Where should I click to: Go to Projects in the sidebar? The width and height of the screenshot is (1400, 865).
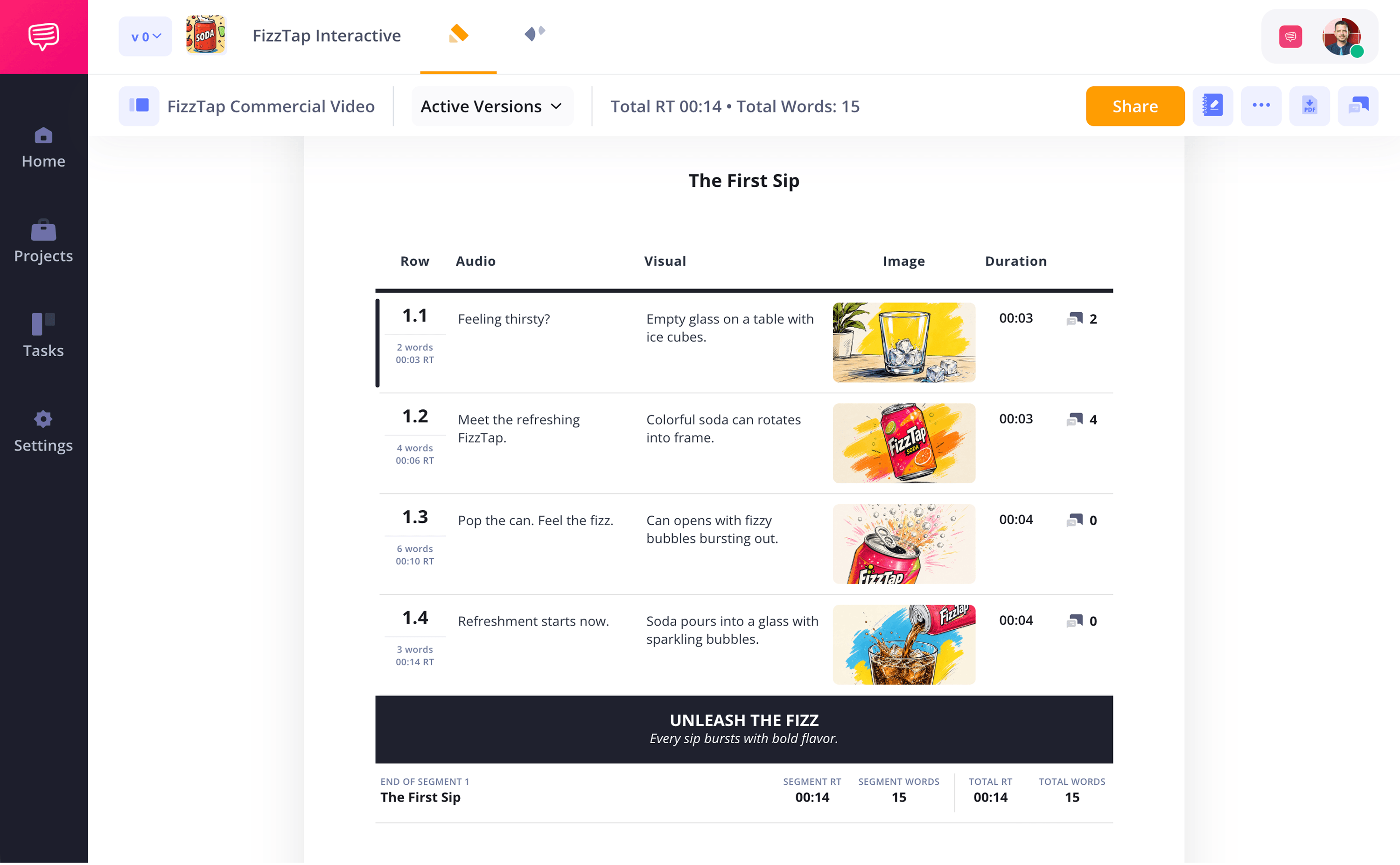[43, 241]
